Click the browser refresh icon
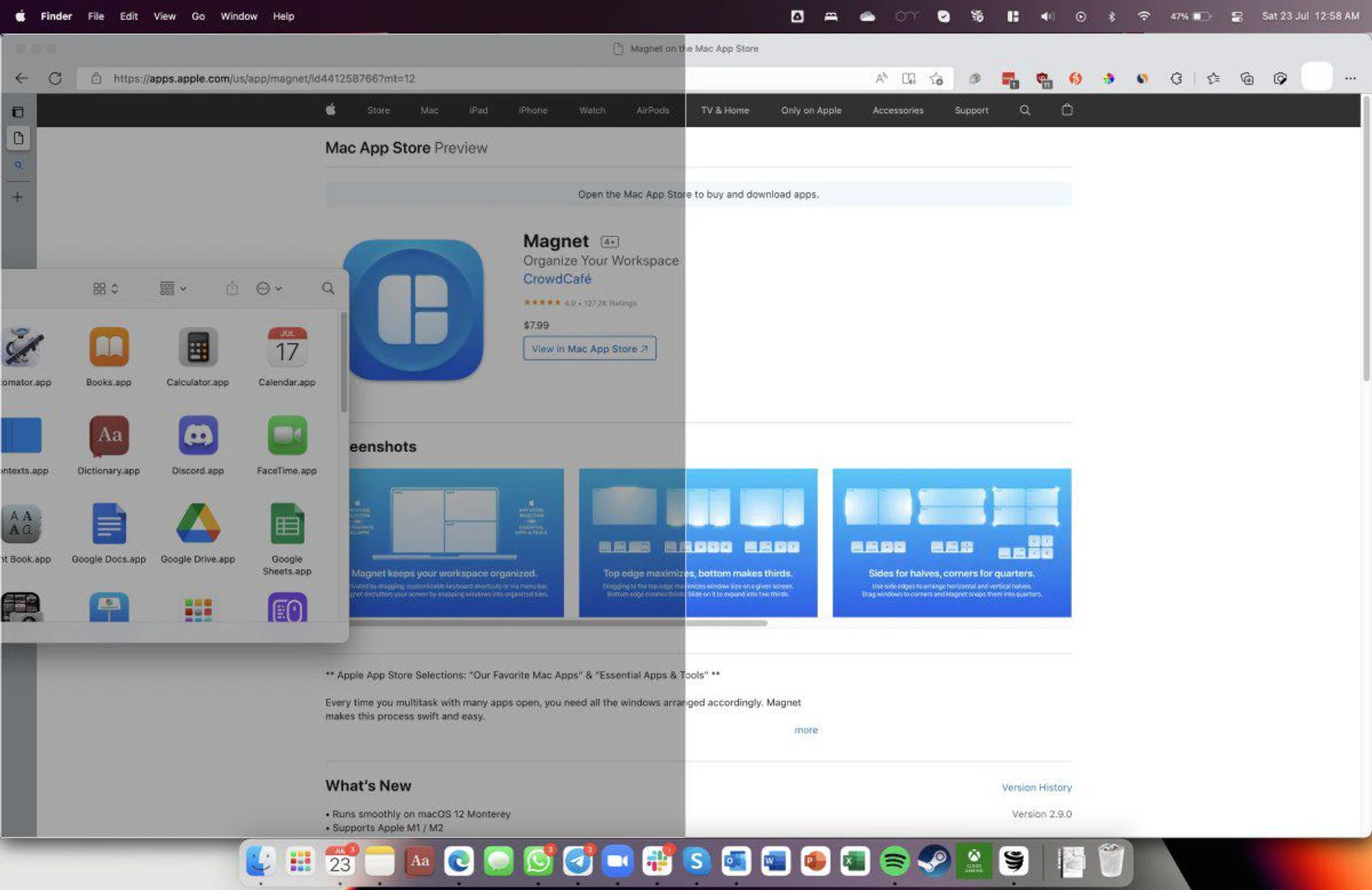 tap(55, 79)
